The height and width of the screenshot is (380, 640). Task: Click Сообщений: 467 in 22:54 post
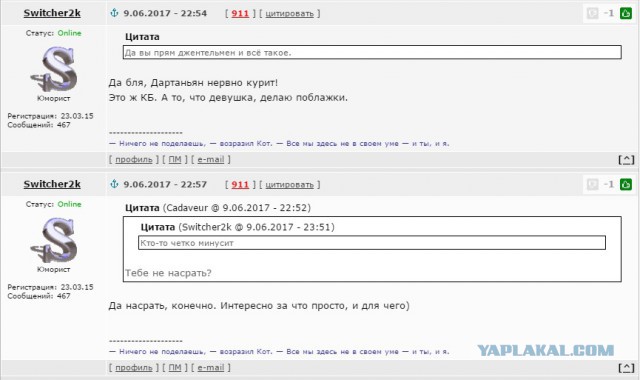[39, 125]
